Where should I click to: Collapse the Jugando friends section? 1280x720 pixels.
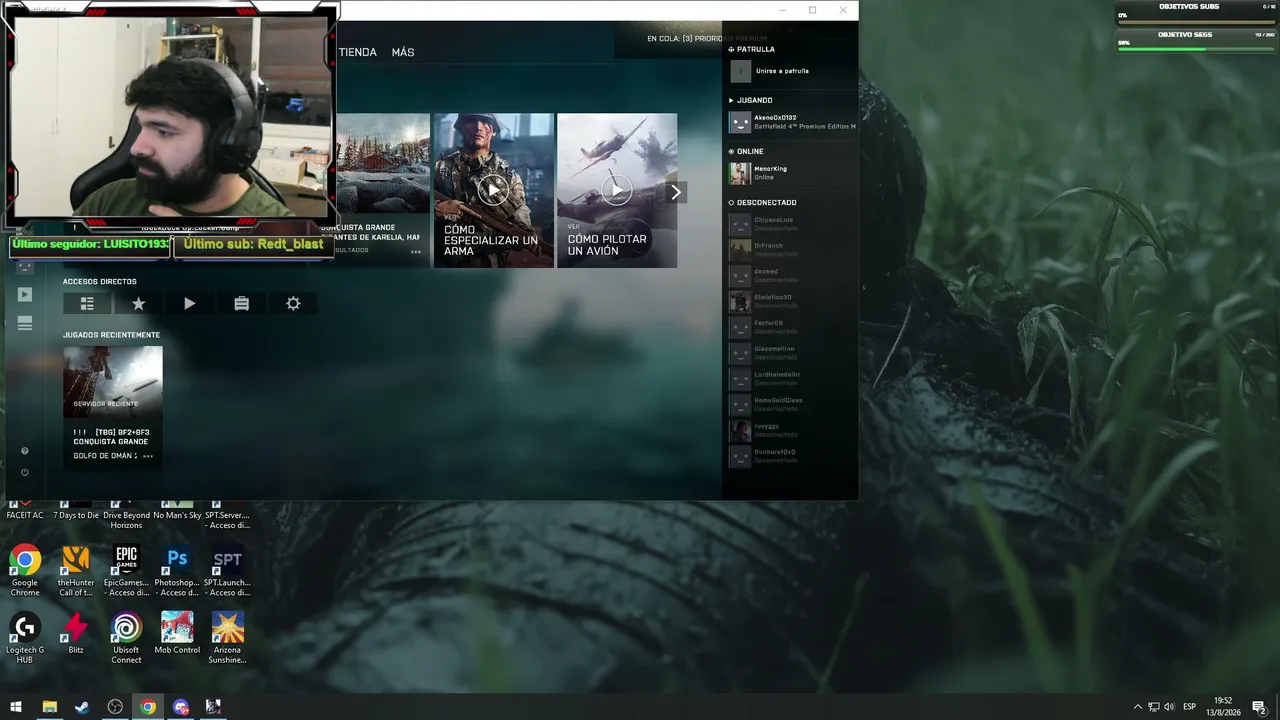(x=751, y=100)
